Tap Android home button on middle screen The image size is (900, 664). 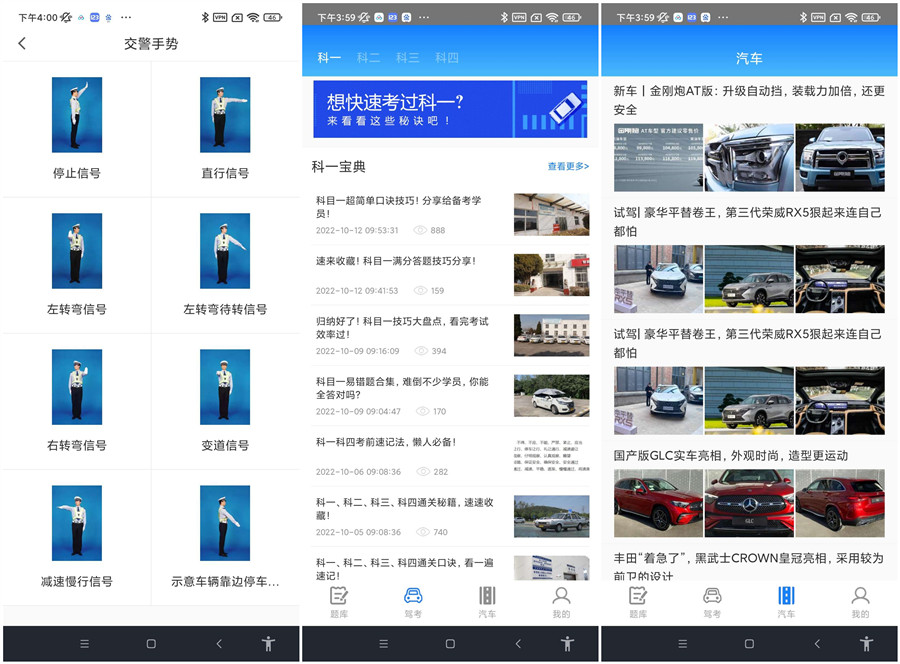pos(450,644)
